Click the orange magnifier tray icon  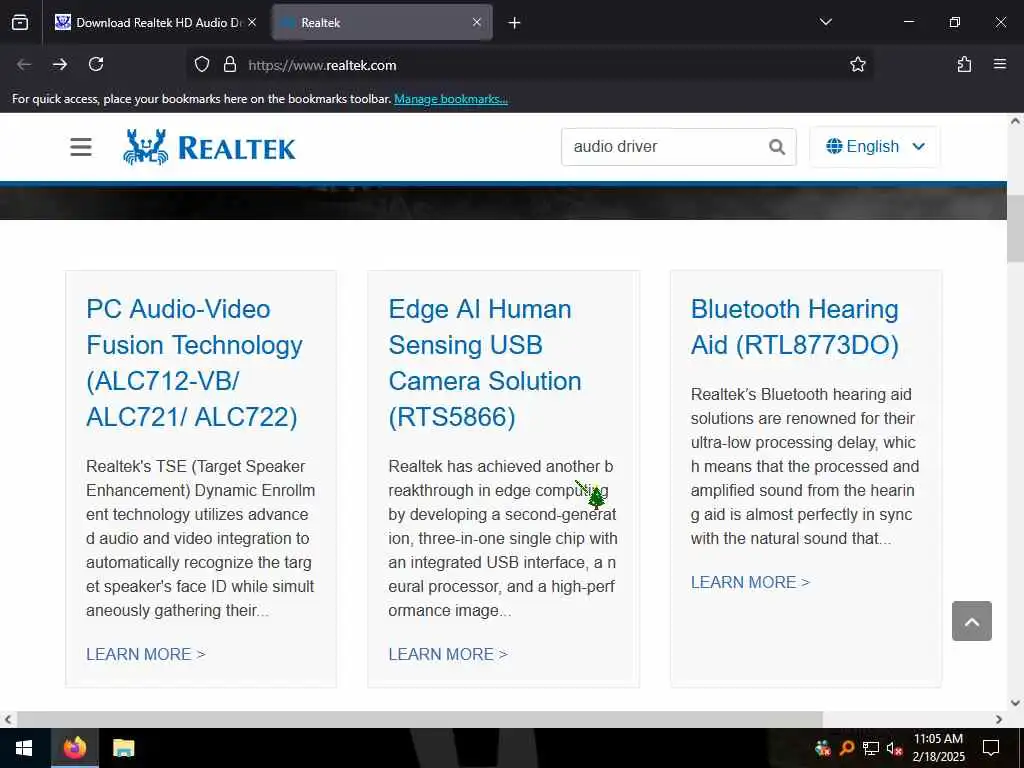coord(847,748)
